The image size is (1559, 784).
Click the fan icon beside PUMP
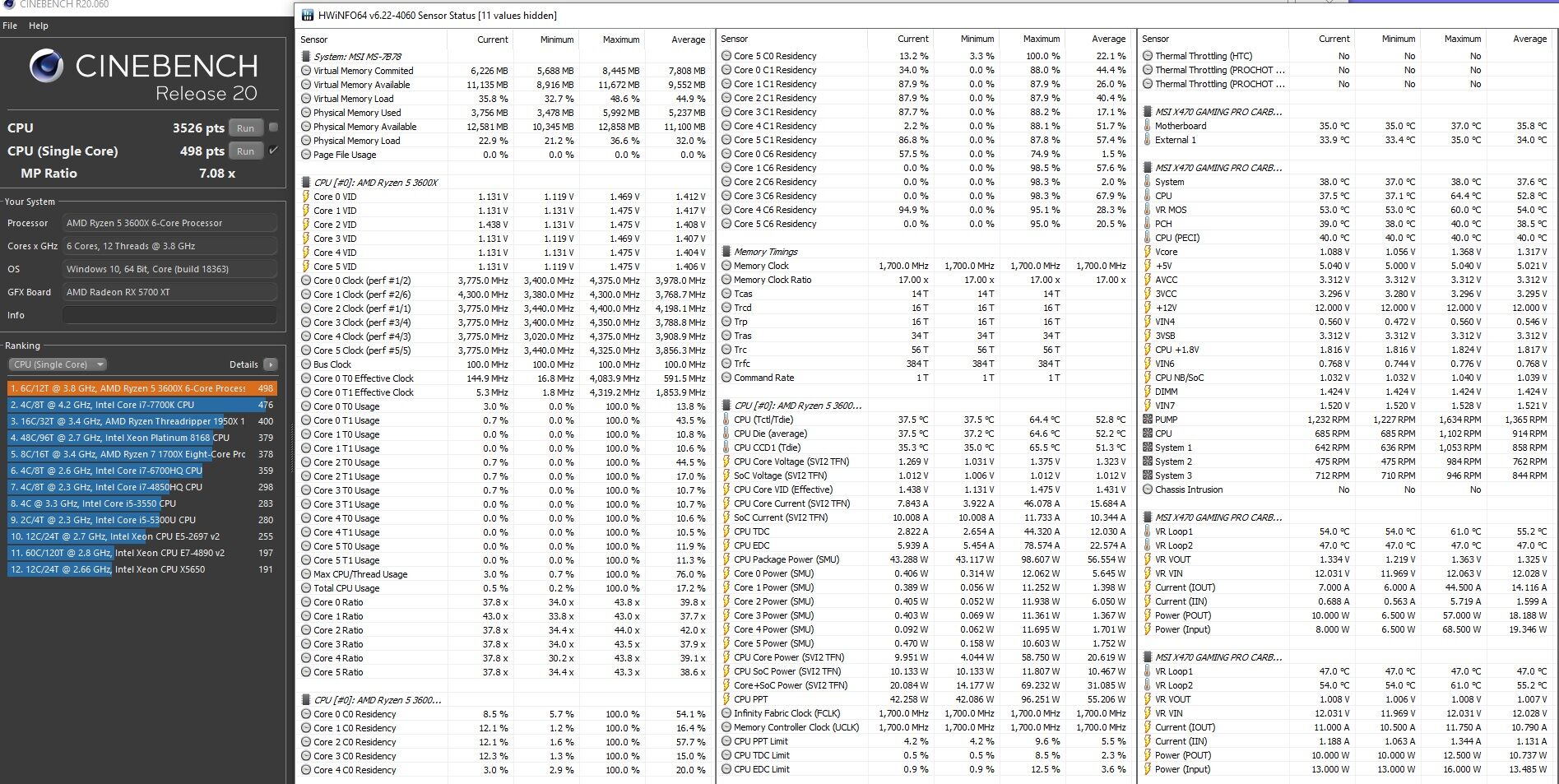1148,420
